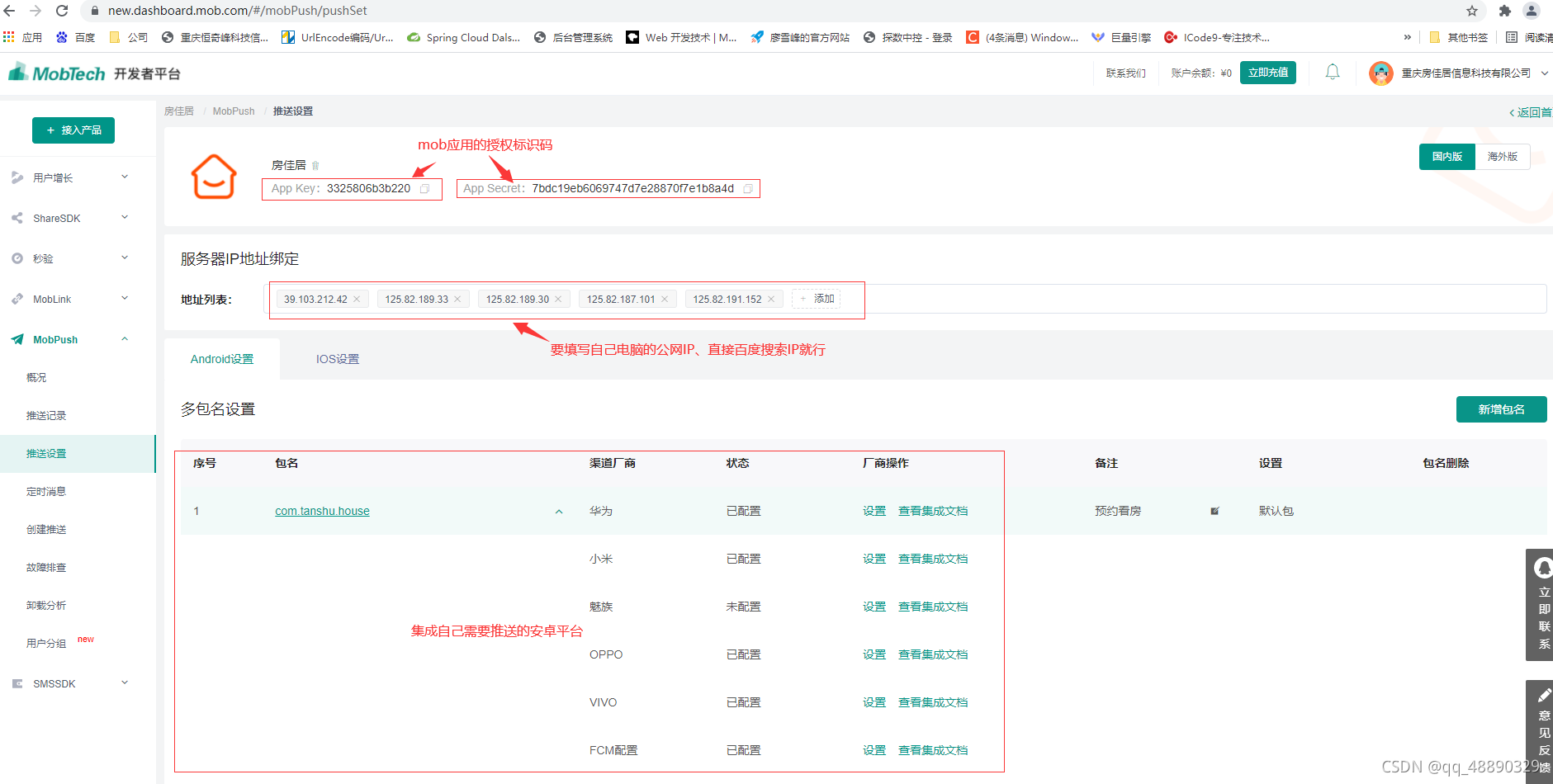Open the company account dropdown
Viewport: 1553px width, 784px height.
pos(1545,73)
